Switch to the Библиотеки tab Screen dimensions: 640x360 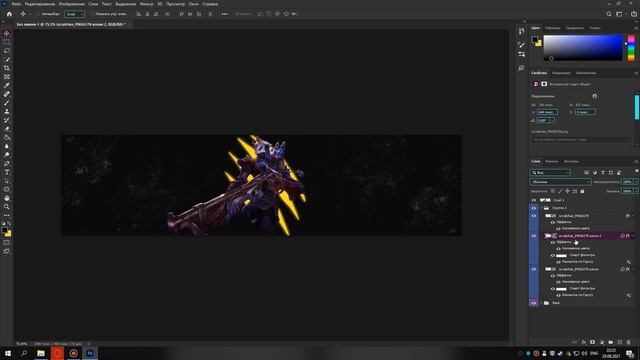[586, 73]
